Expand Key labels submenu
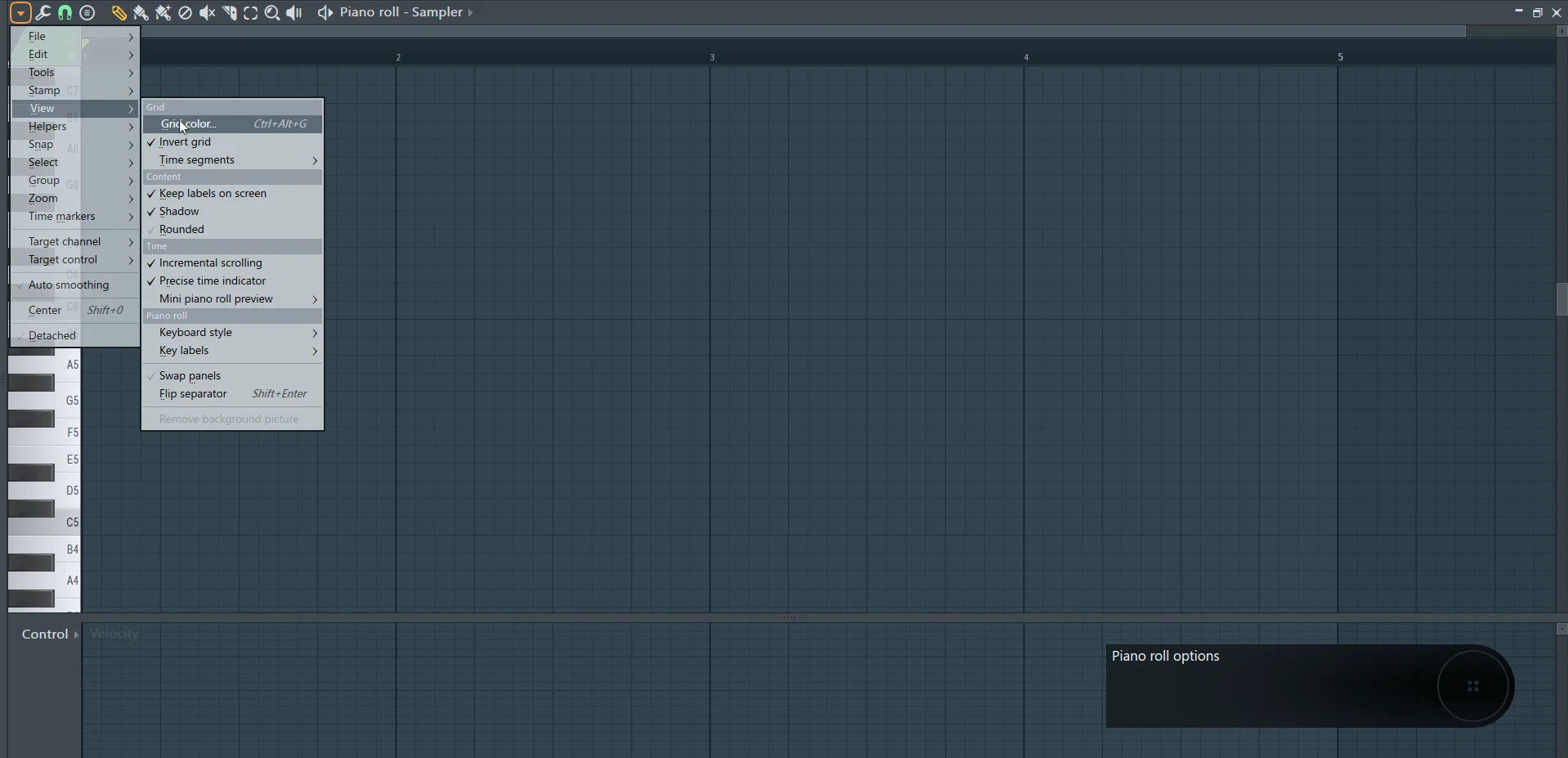1568x758 pixels. pos(233,351)
